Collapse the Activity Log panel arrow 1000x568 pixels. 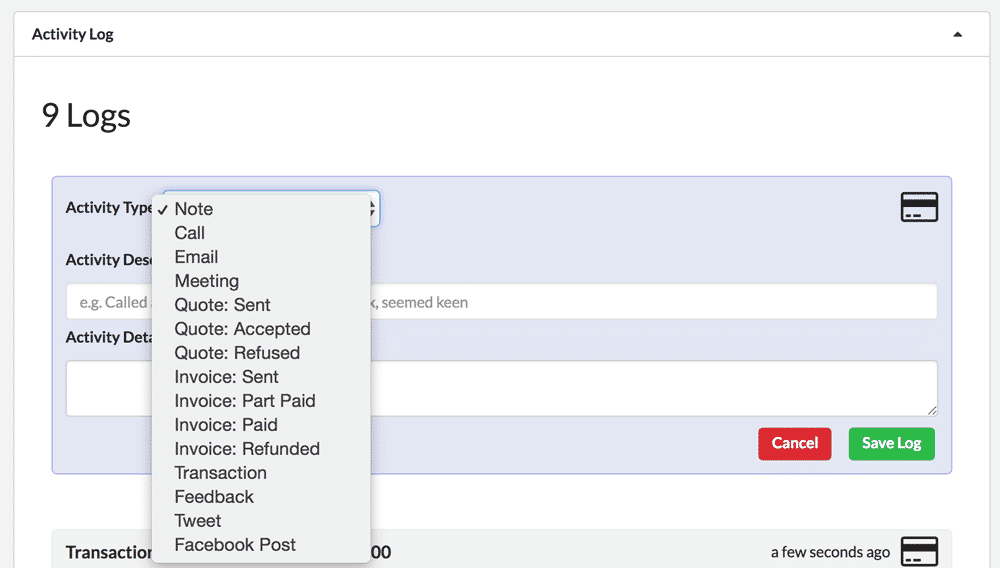pos(957,34)
